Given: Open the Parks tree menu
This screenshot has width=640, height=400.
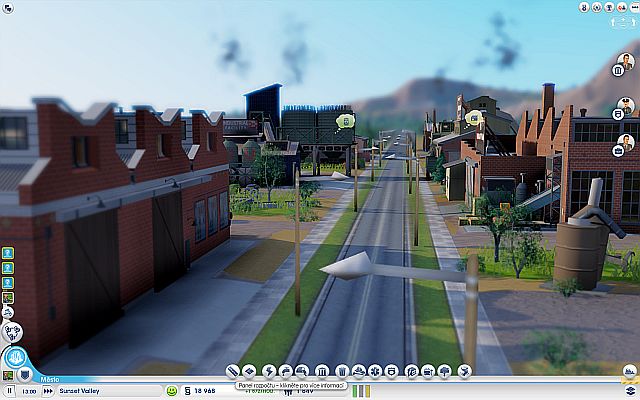Looking at the screenshot, I should click(x=444, y=371).
